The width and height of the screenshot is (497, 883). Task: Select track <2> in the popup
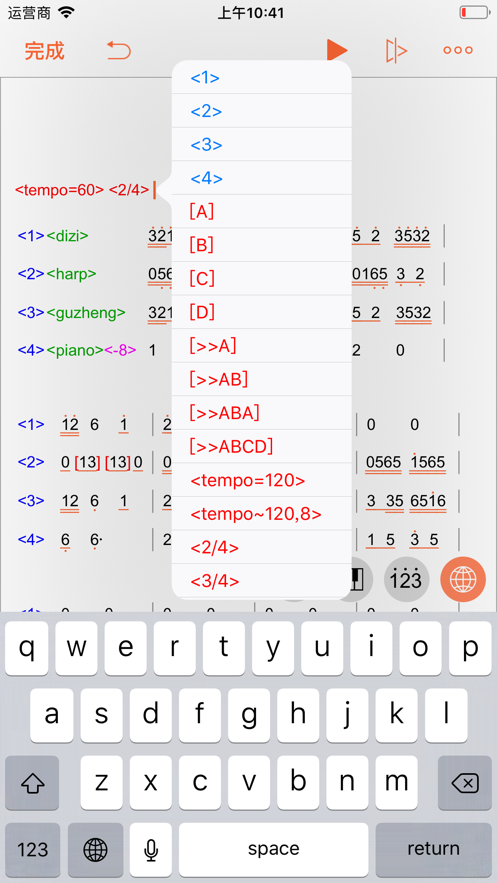[x=206, y=111]
